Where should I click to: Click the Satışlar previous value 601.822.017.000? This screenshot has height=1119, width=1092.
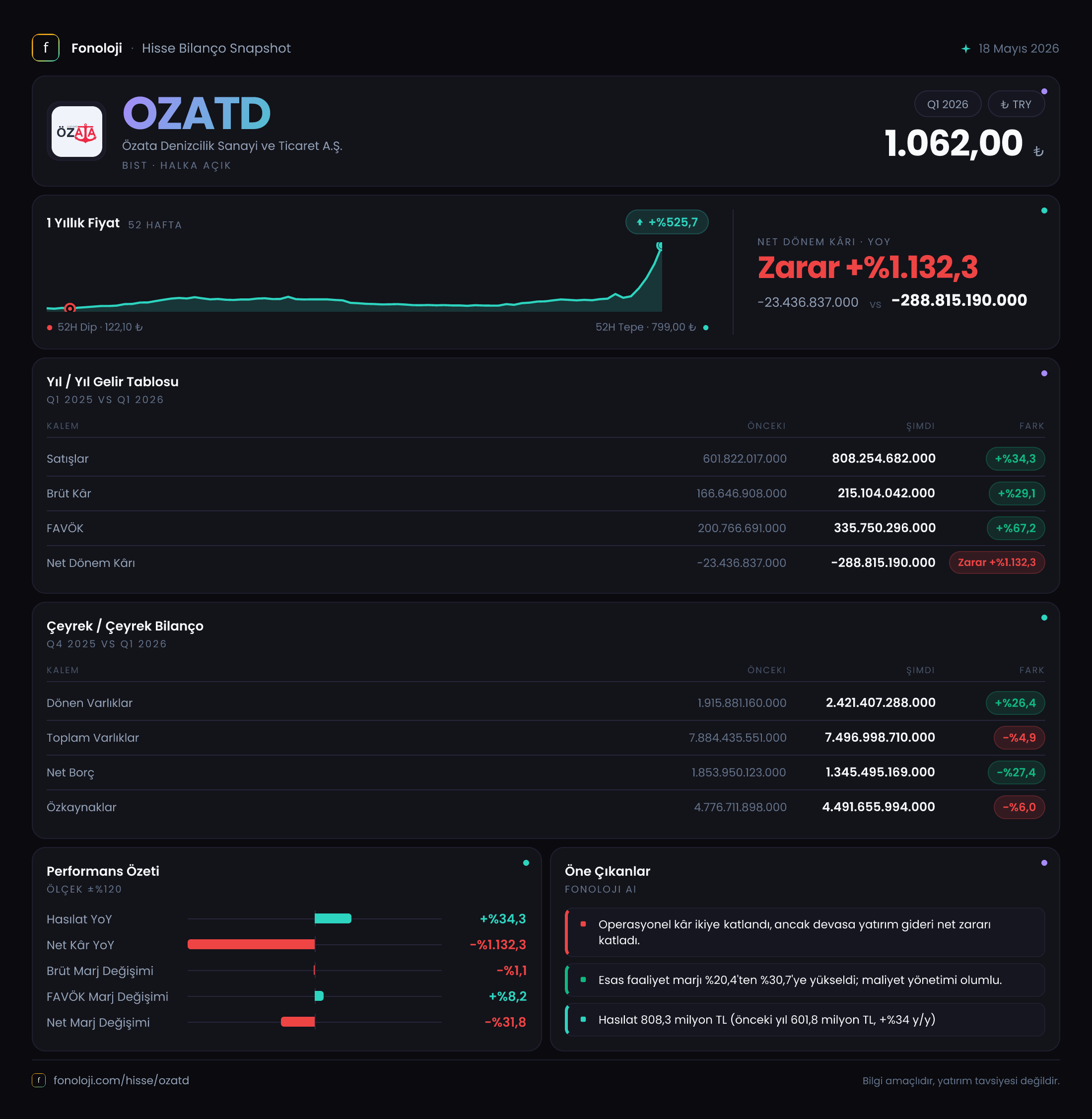[x=745, y=459]
